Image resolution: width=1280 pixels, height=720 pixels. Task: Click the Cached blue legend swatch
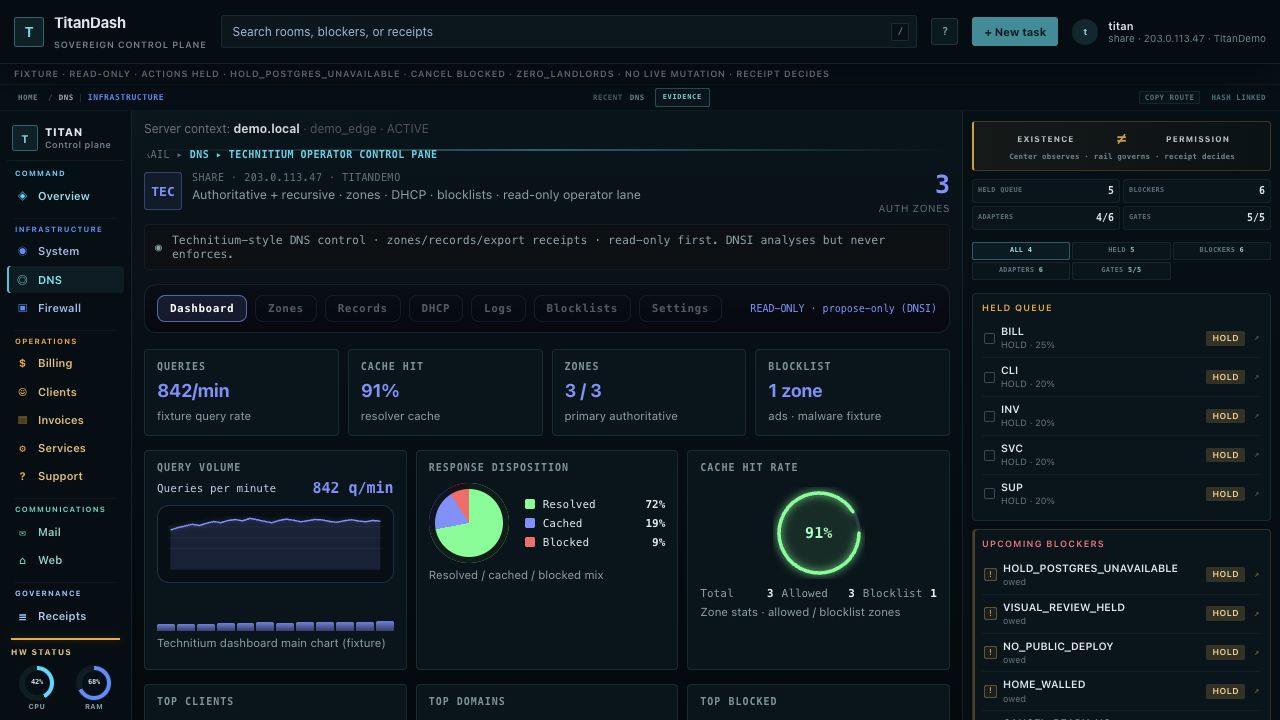[530, 523]
